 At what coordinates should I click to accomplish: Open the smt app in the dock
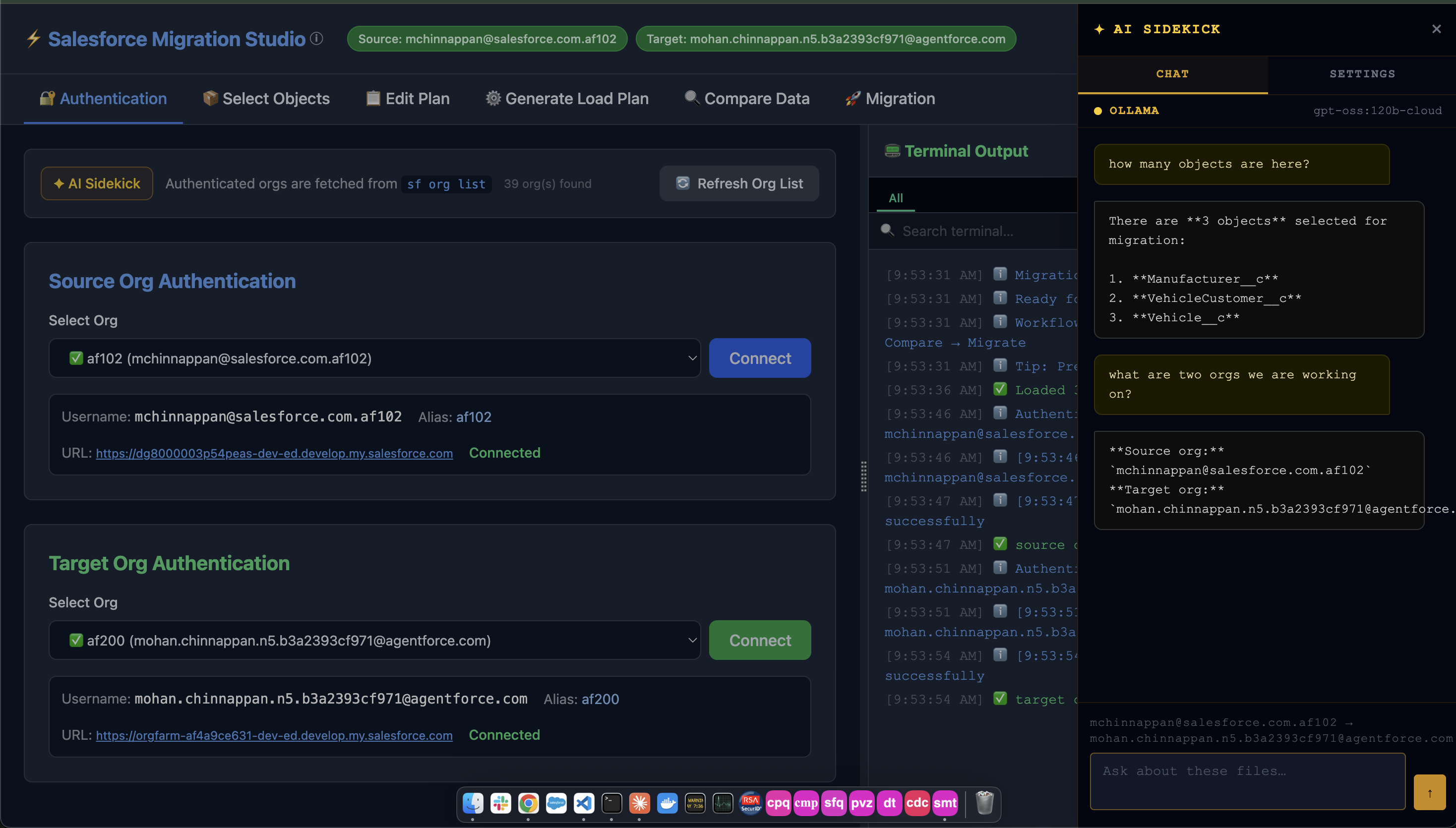click(x=945, y=803)
